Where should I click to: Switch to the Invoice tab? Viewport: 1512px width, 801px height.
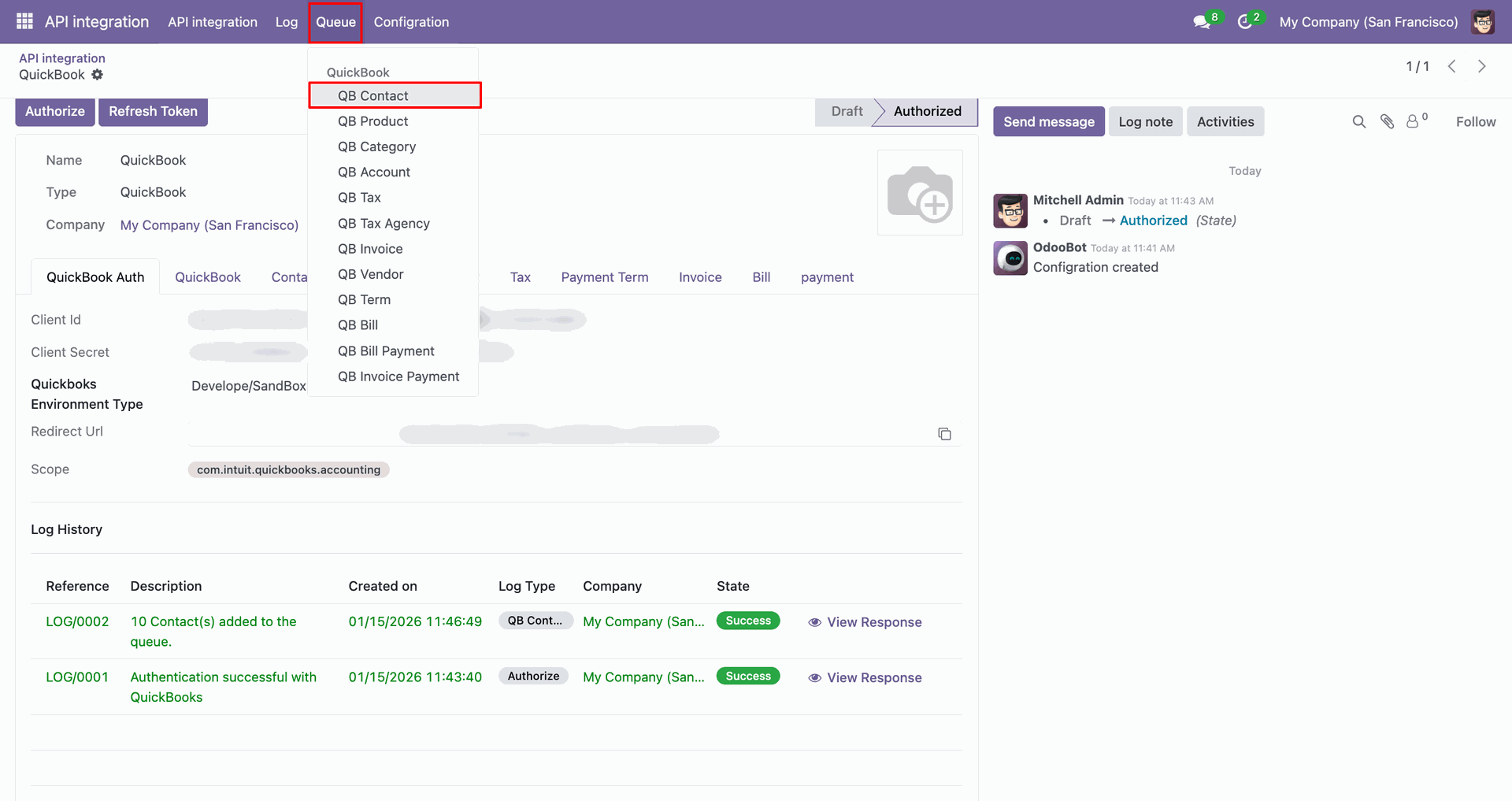pyautogui.click(x=700, y=277)
